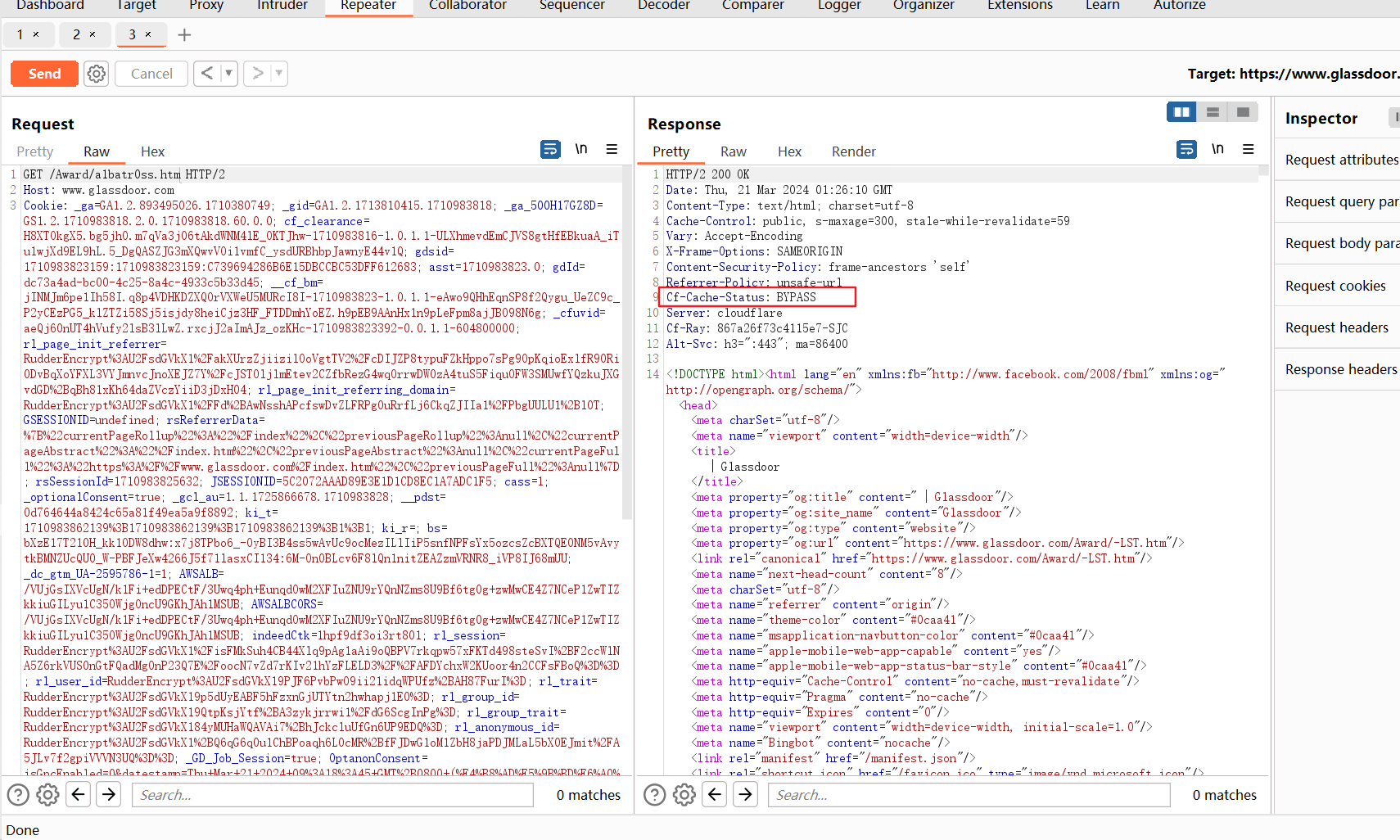The height and width of the screenshot is (840, 1400).
Task: Select side-by-side layout view
Action: pyautogui.click(x=1181, y=112)
